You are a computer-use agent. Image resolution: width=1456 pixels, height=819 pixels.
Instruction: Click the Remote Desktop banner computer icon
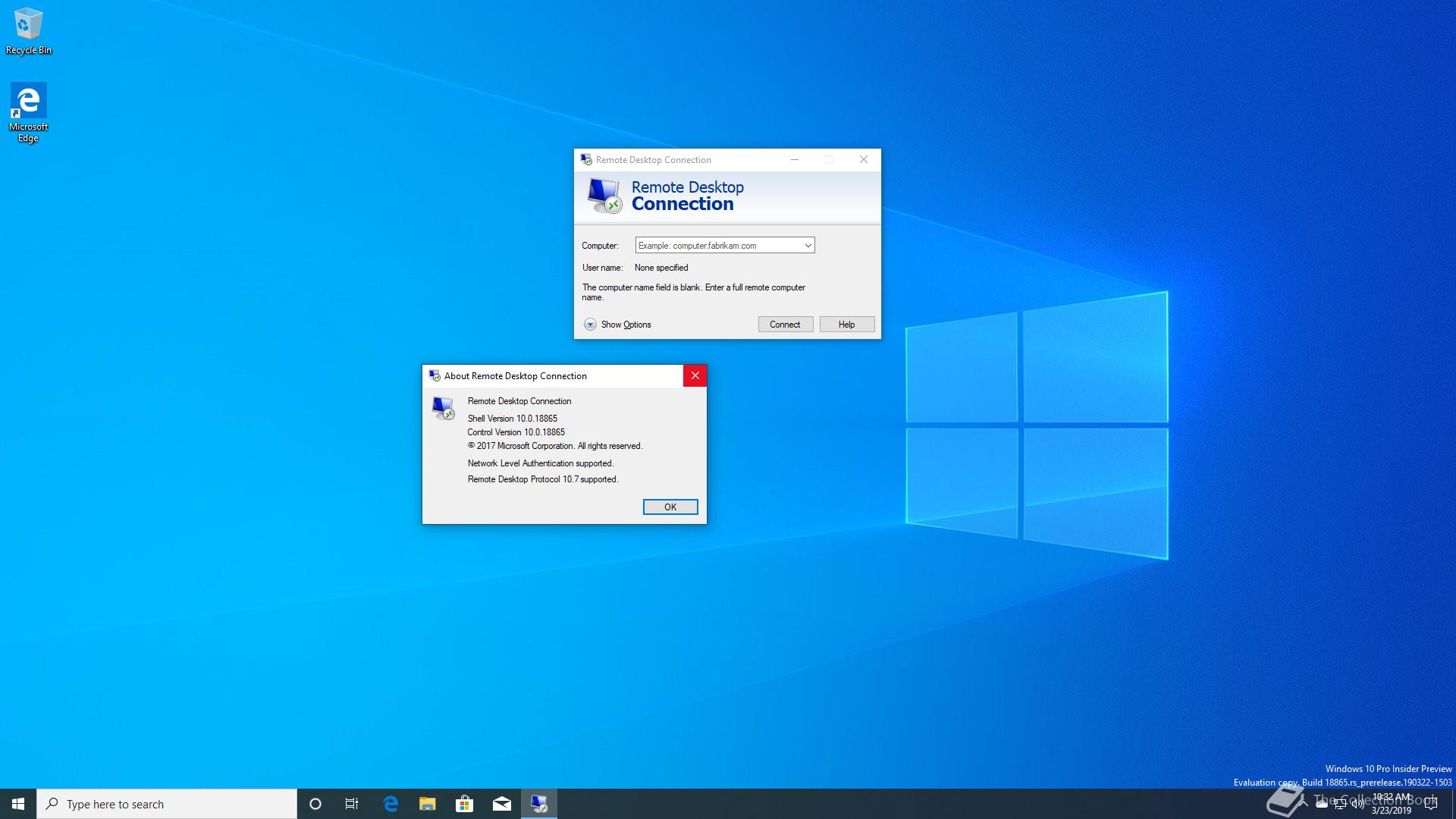tap(604, 196)
